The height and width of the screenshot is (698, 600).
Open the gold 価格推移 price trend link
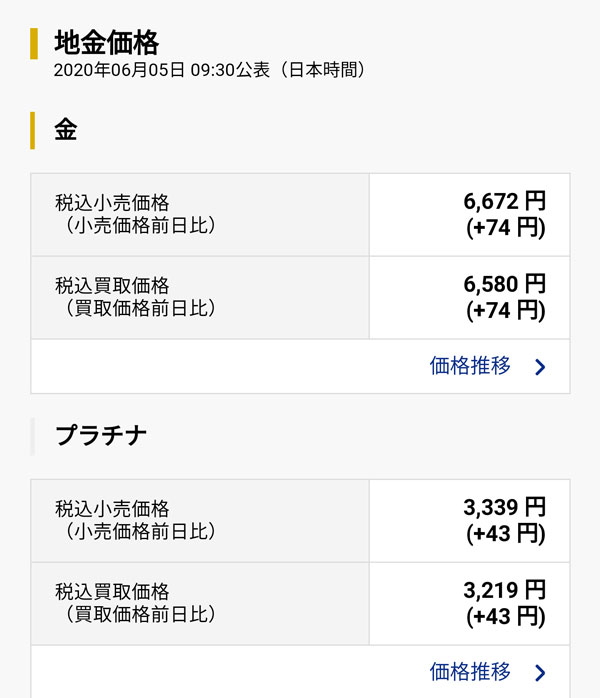[x=470, y=366]
